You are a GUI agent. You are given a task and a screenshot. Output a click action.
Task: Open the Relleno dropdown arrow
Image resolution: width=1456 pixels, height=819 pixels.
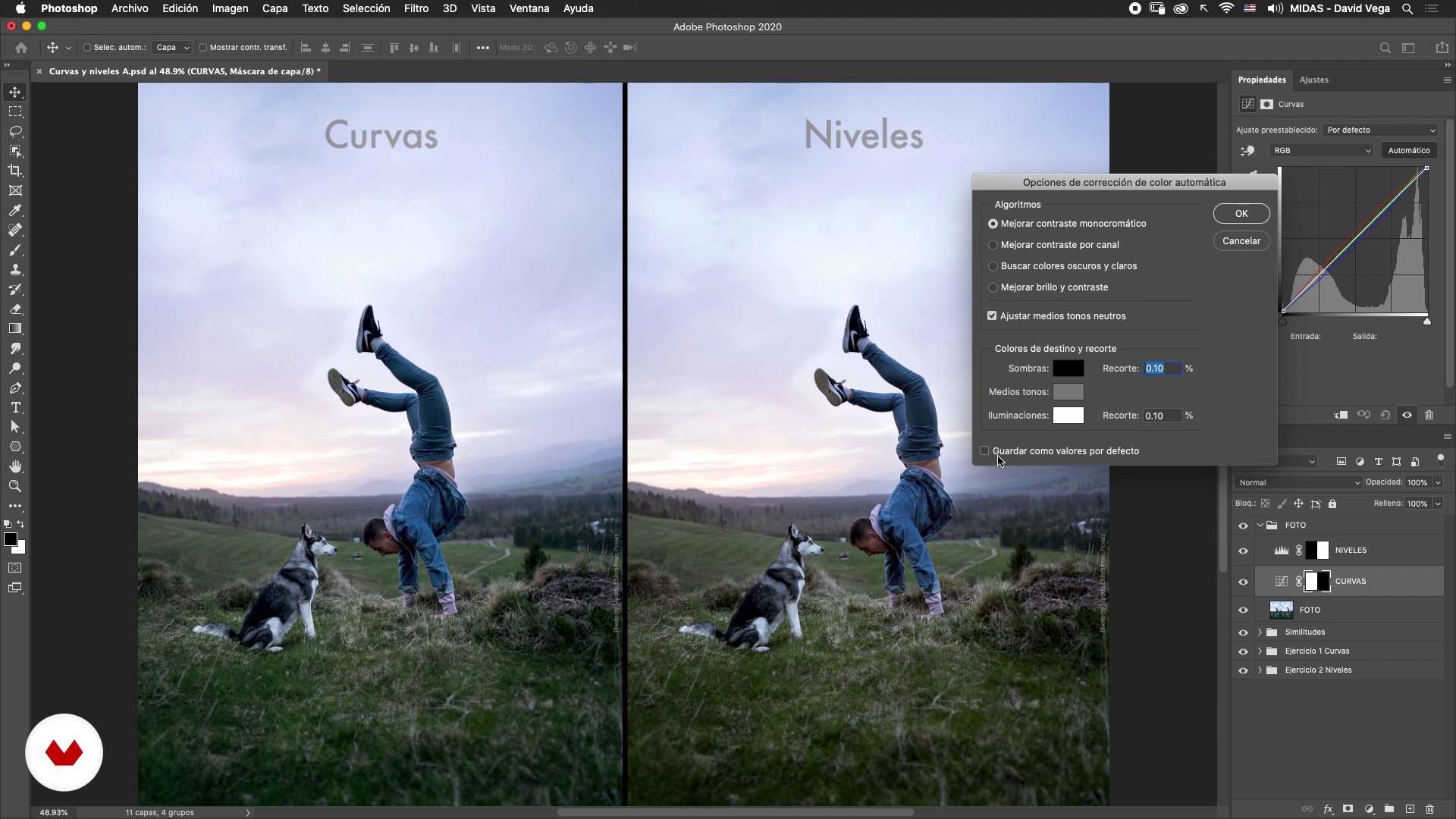point(1438,504)
